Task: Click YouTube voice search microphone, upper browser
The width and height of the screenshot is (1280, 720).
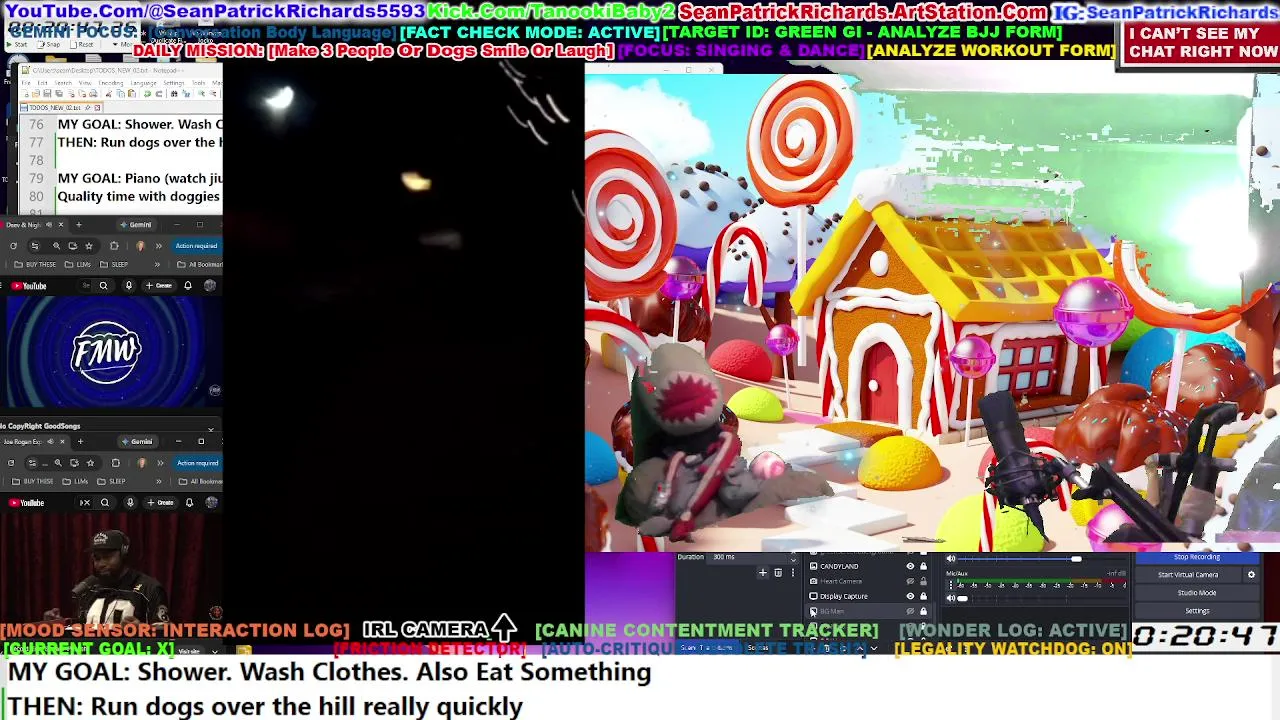Action: (129, 286)
